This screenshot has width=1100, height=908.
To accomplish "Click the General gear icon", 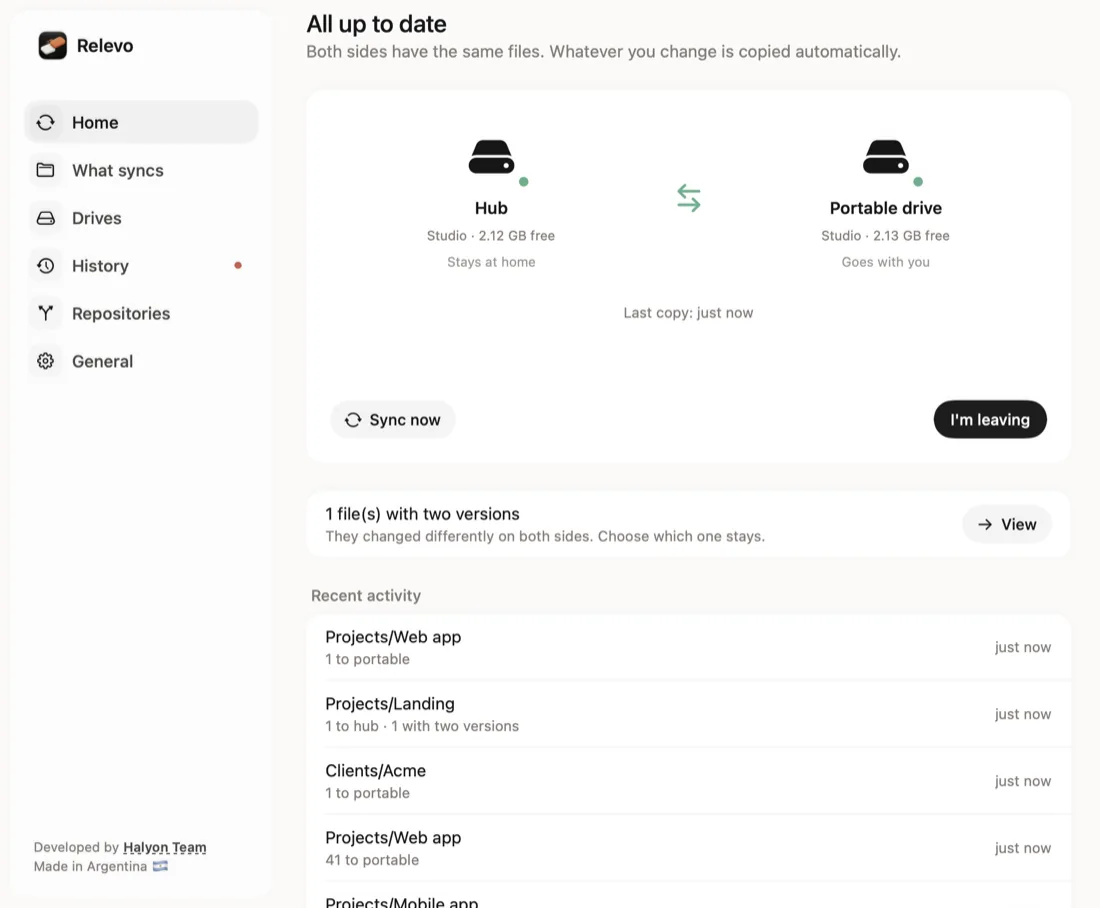I will pos(46,361).
